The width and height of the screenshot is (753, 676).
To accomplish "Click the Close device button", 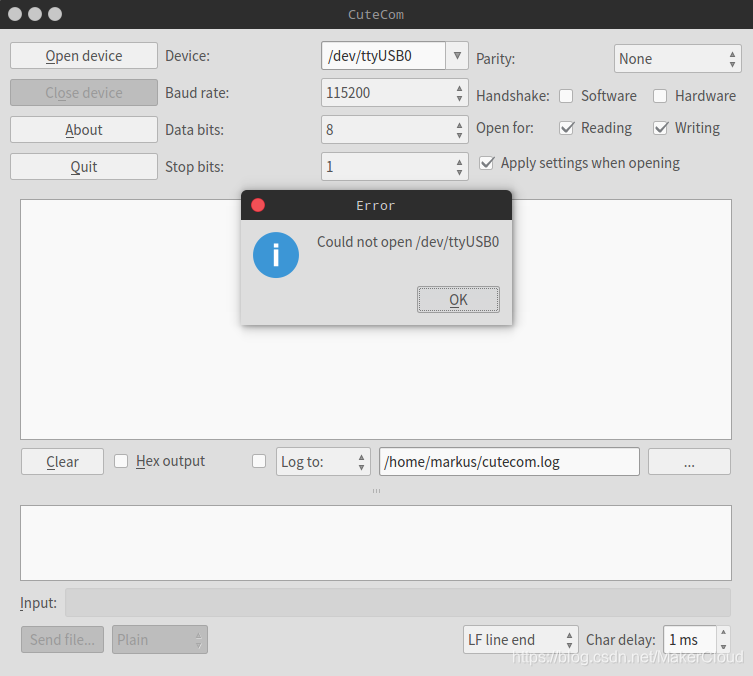I will [84, 93].
